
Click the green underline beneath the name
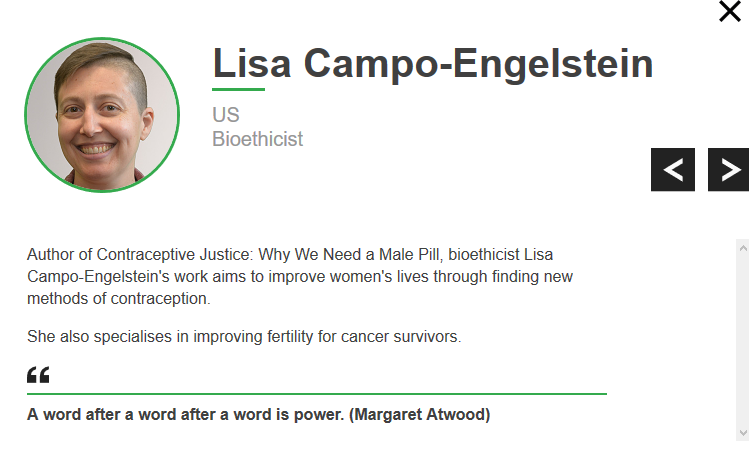tap(238, 90)
